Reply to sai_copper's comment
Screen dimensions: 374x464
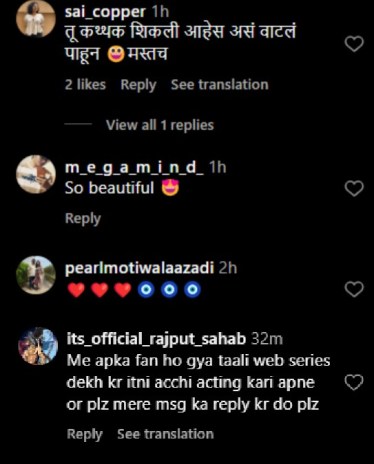click(138, 85)
